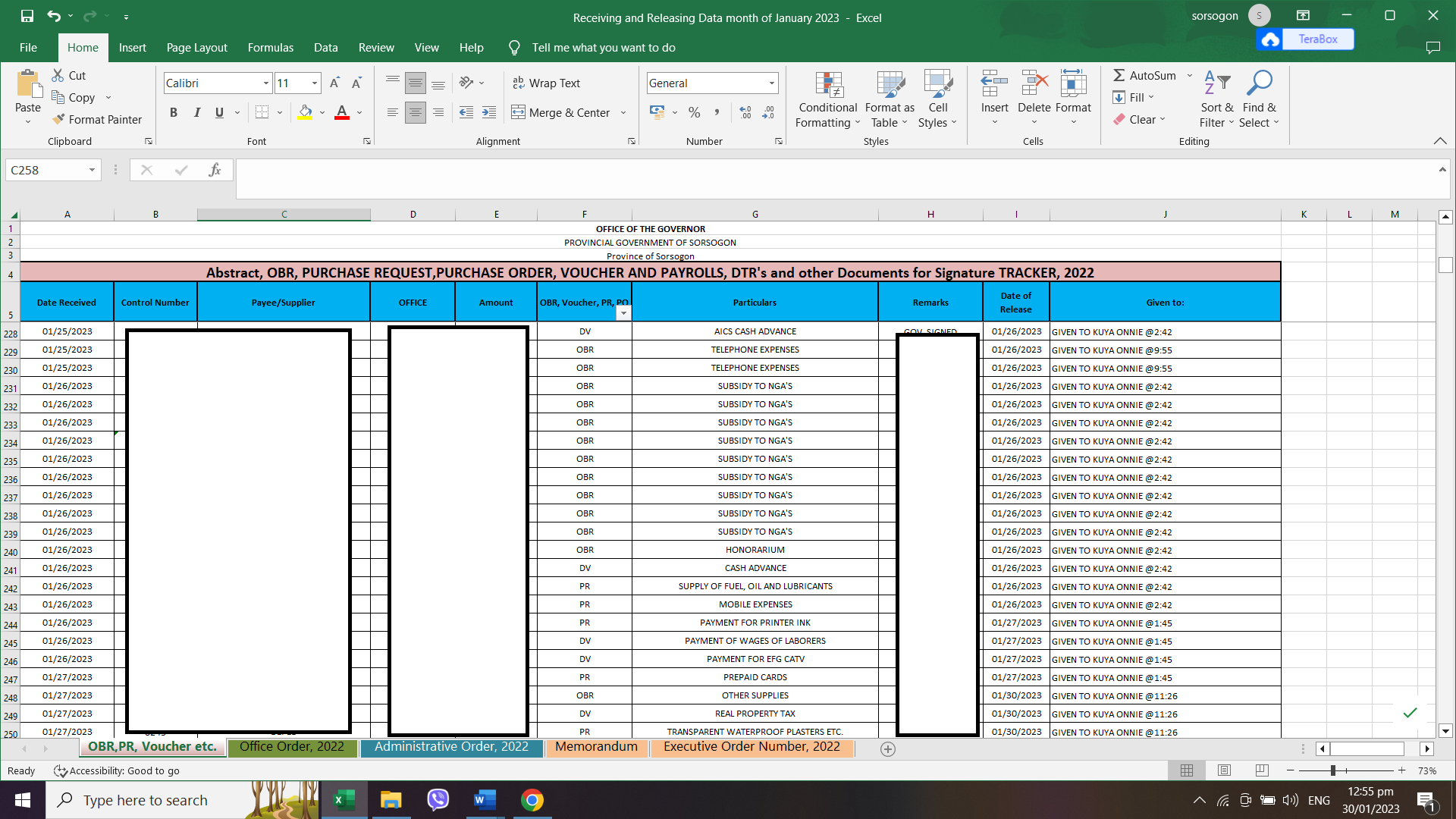This screenshot has width=1456, height=819.
Task: Click the Borders icon
Action: (x=262, y=112)
